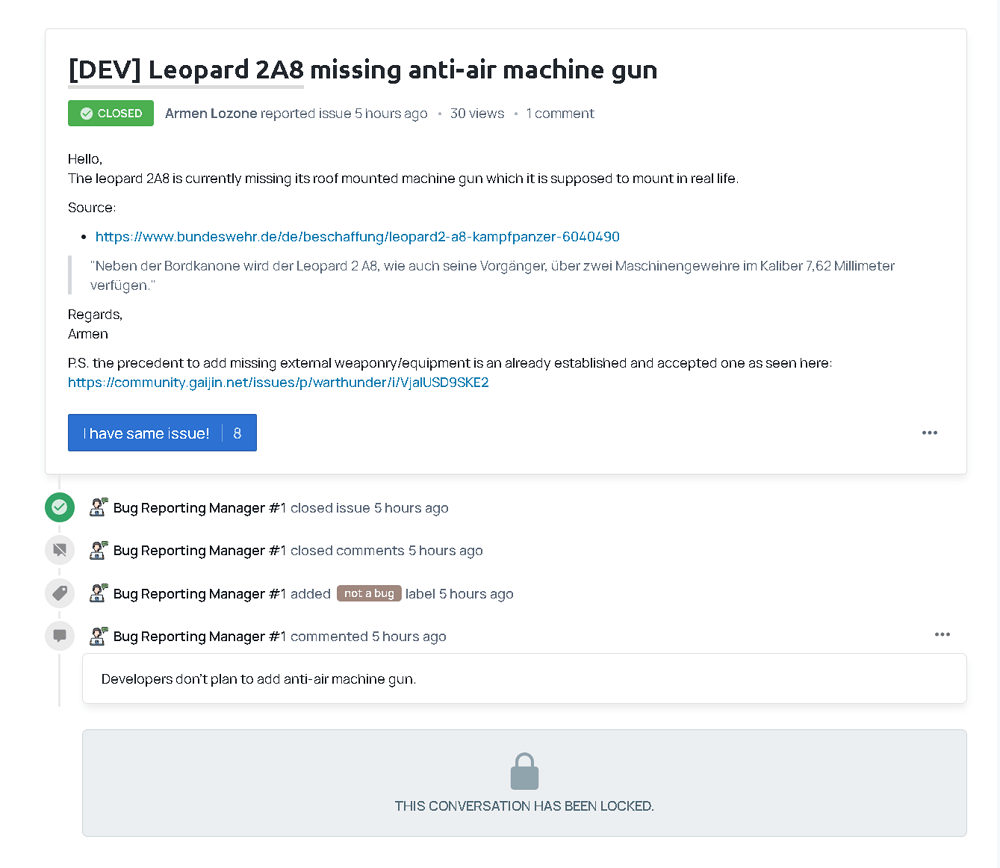Click the comment bubble timeline icon
The image size is (1000, 868).
tap(60, 636)
